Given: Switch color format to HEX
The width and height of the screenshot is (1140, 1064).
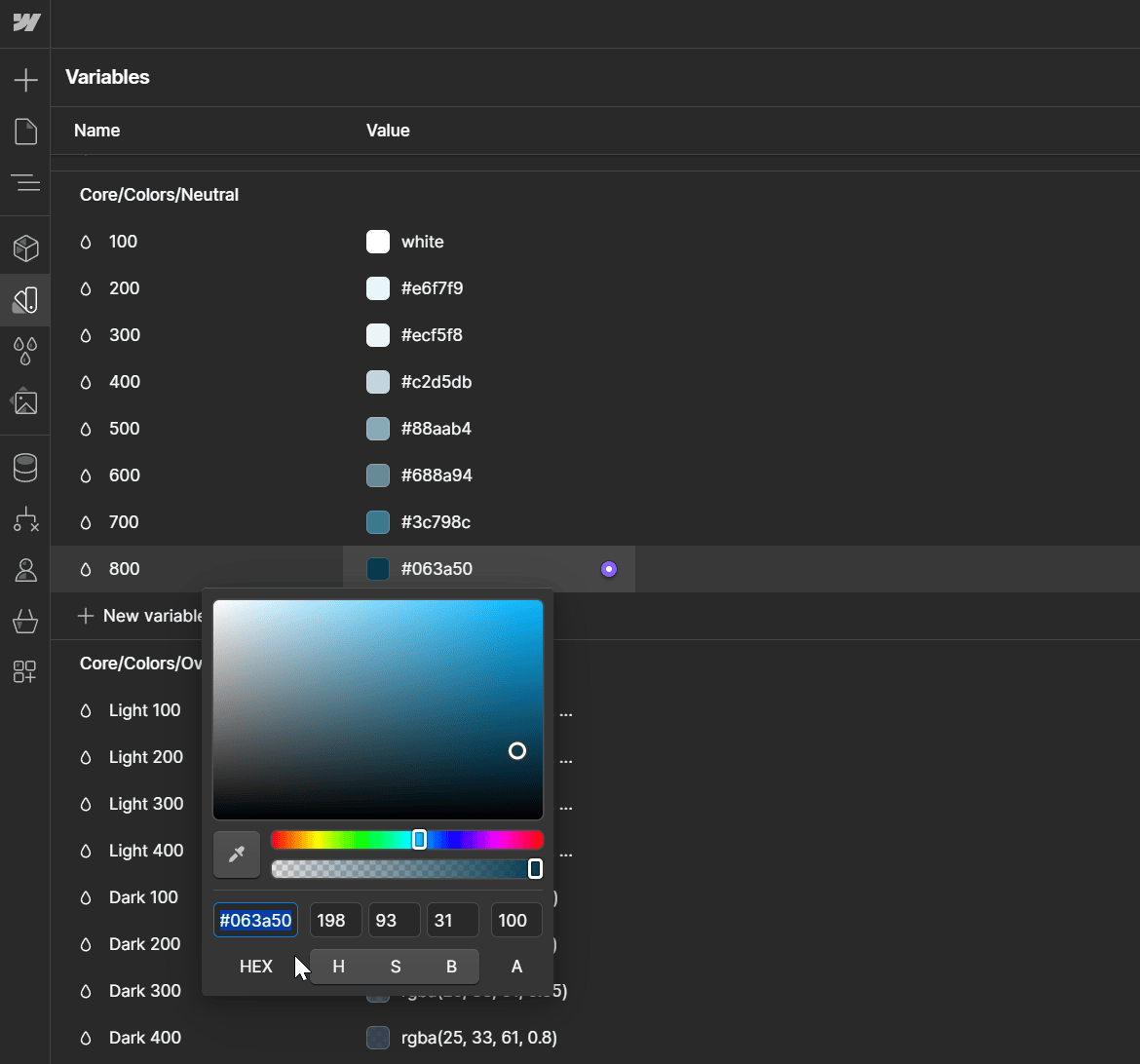Looking at the screenshot, I should click(x=255, y=966).
